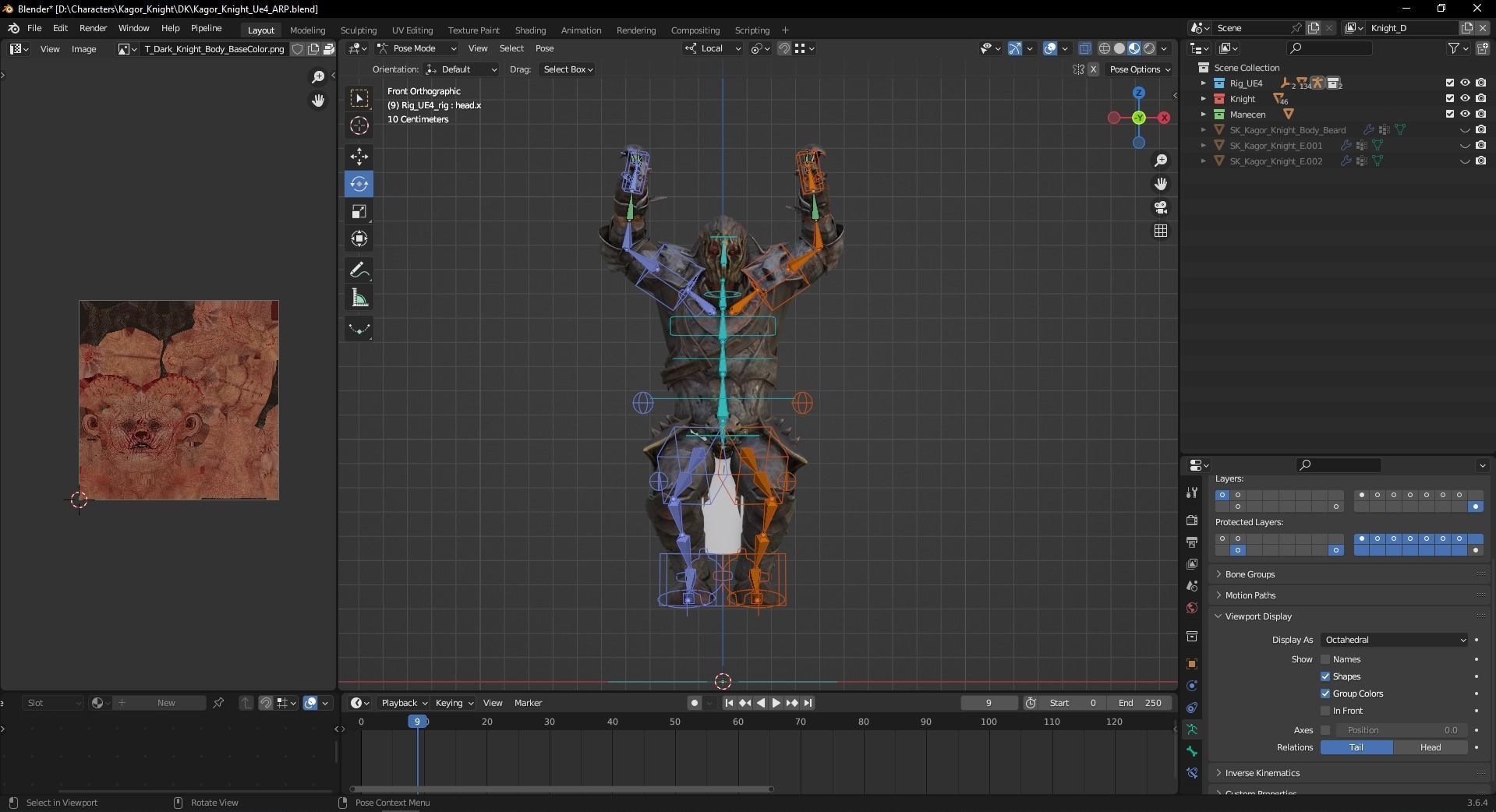Open Display As Octahedral dropdown
This screenshot has width=1496, height=812.
[1394, 640]
